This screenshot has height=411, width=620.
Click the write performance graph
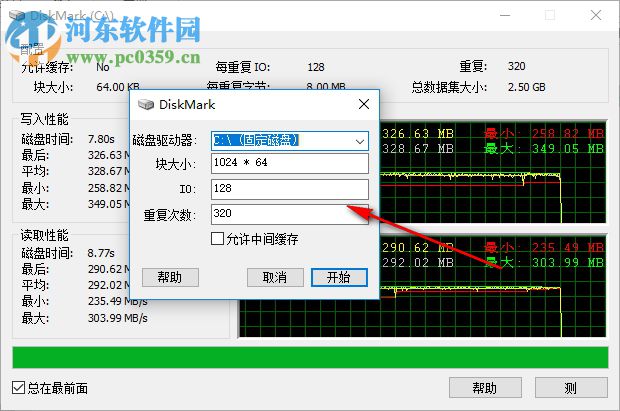pos(493,172)
